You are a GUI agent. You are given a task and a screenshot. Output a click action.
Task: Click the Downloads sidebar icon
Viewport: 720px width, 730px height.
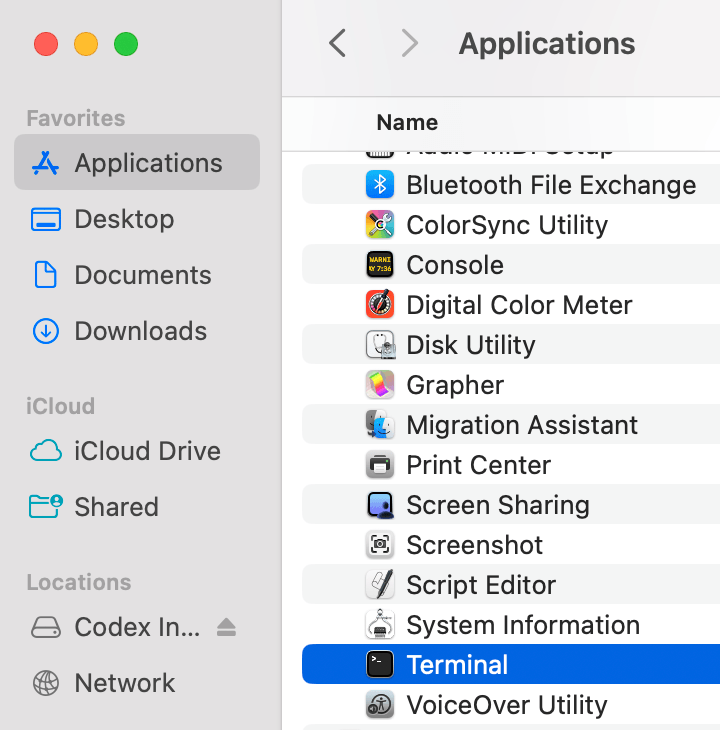(46, 331)
